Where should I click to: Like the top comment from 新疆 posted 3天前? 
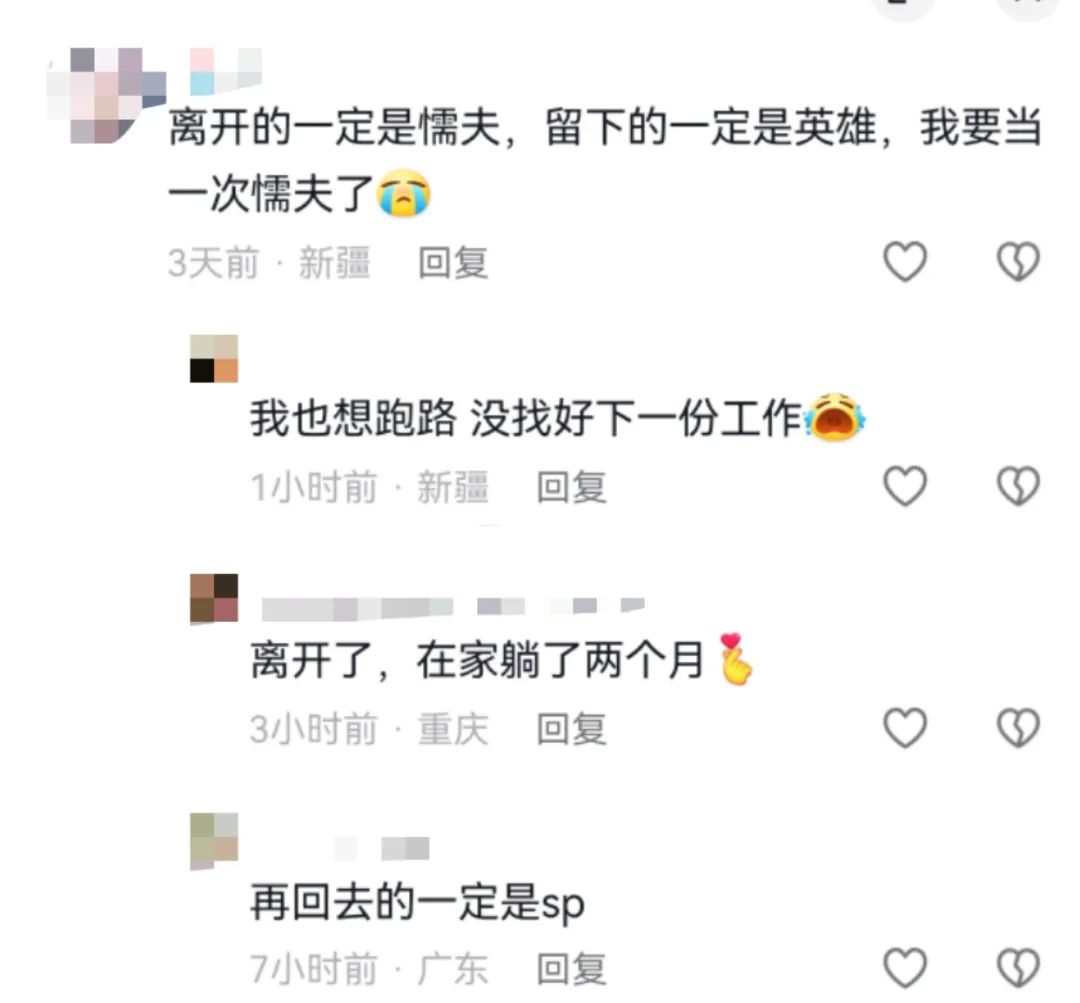(905, 261)
